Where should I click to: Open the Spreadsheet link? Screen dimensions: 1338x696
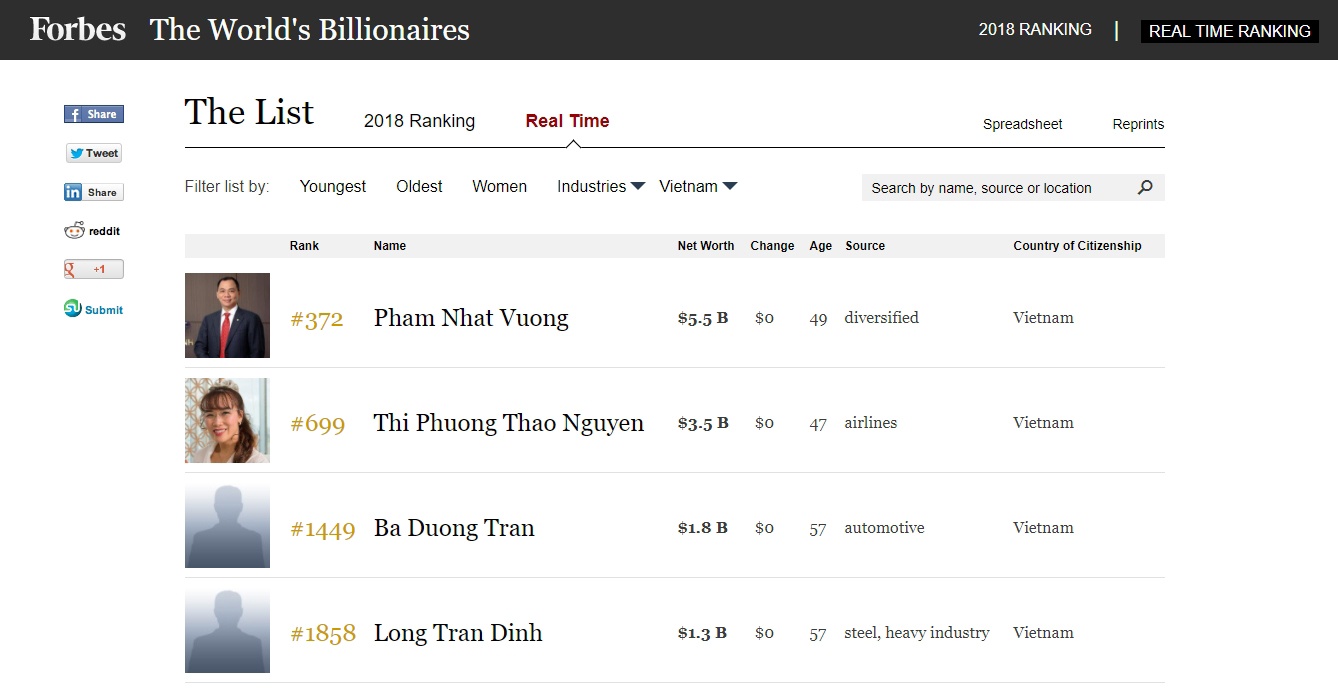click(x=1022, y=124)
